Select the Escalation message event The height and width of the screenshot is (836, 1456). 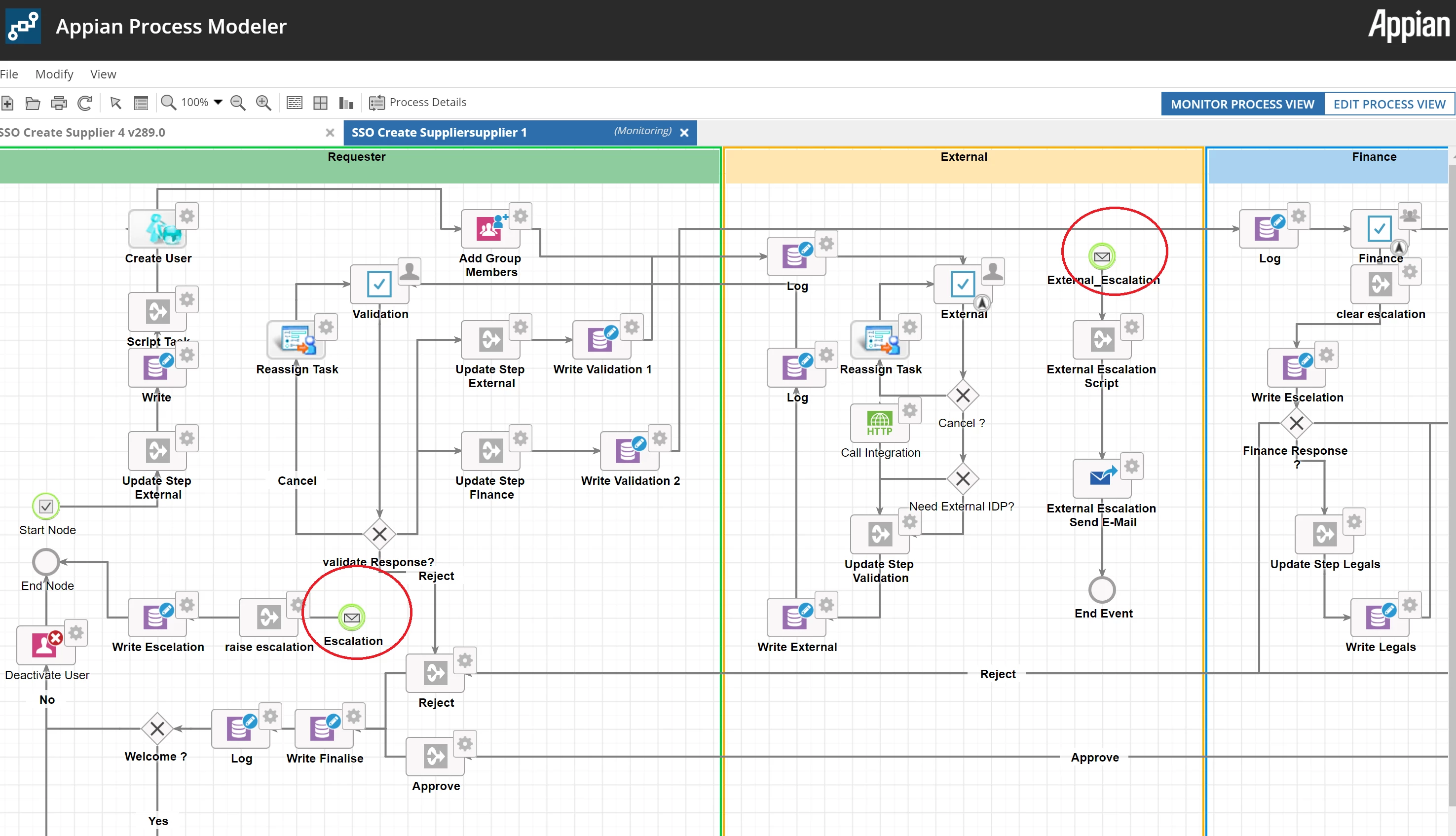point(351,617)
